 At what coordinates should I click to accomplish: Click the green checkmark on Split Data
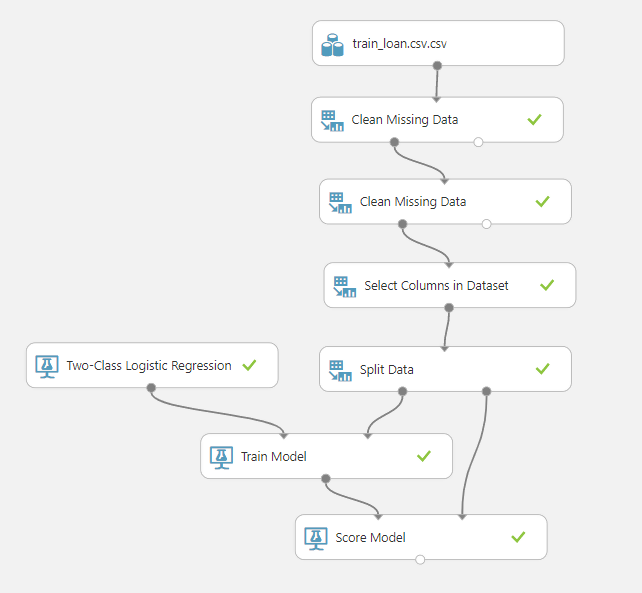(542, 369)
